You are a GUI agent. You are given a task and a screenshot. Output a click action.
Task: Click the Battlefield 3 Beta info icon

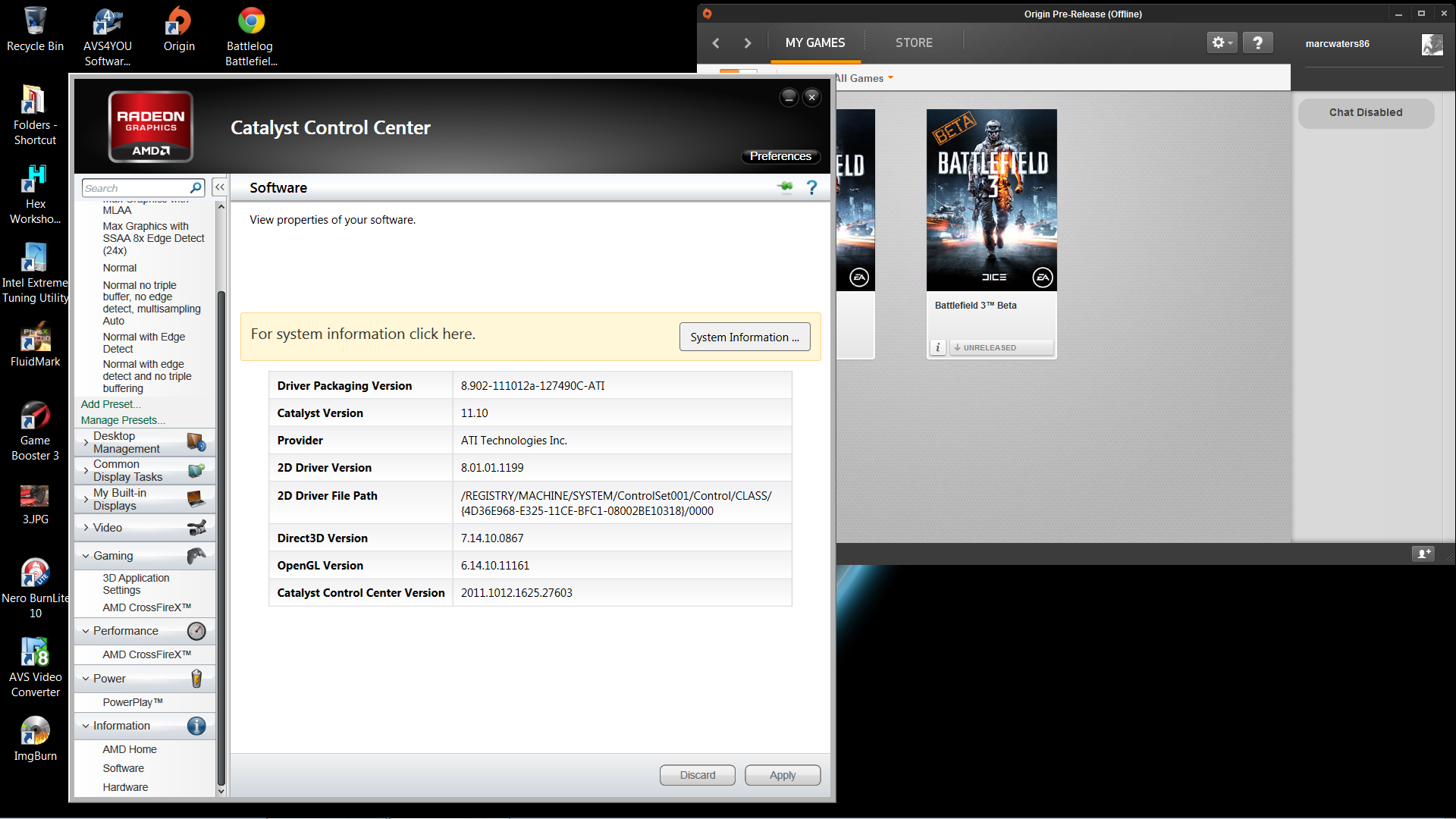point(938,347)
